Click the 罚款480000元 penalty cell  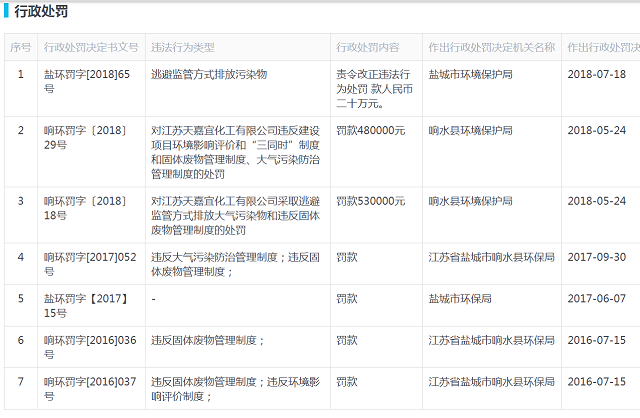371,131
